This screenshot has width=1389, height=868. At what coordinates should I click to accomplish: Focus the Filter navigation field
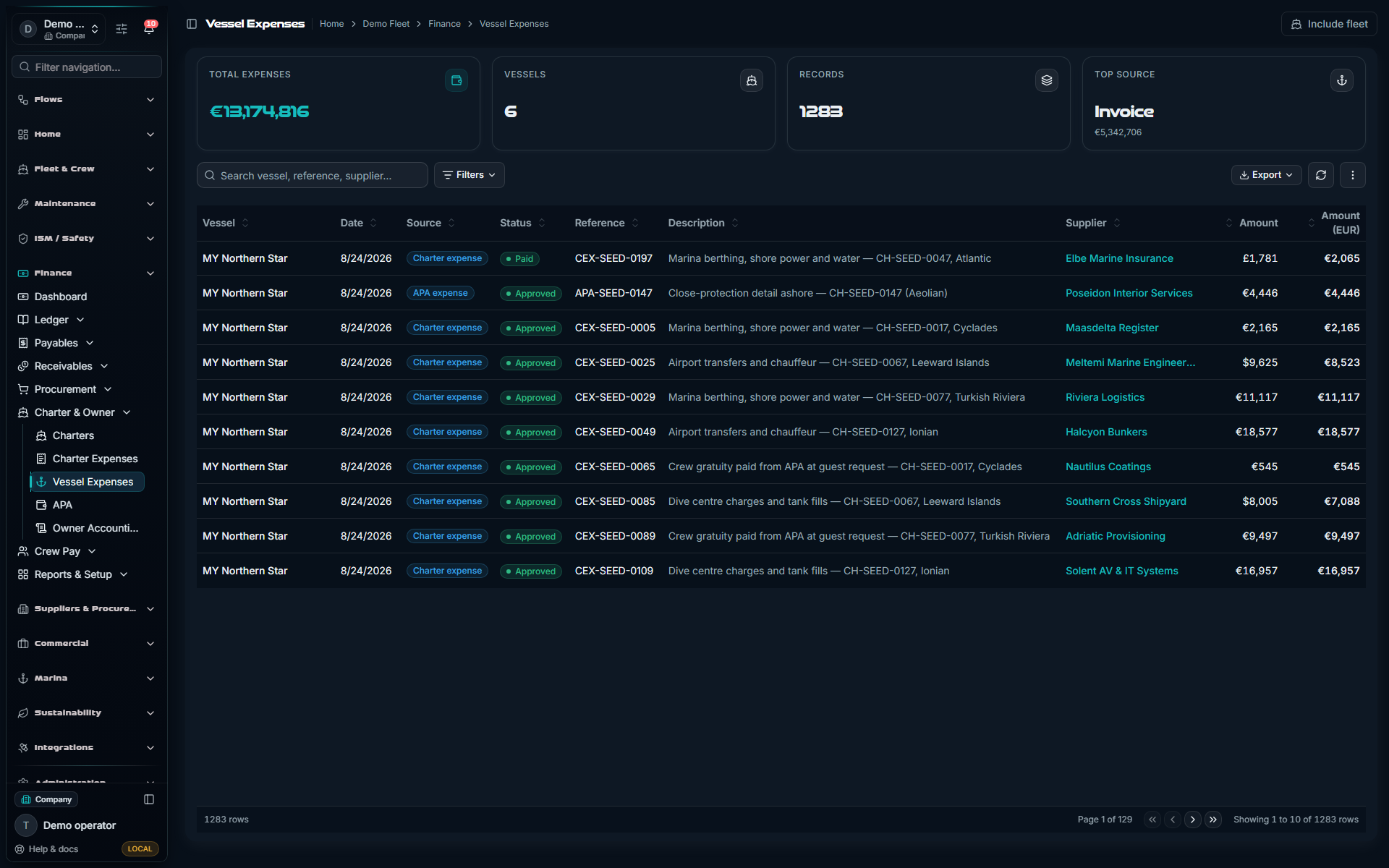(87, 67)
